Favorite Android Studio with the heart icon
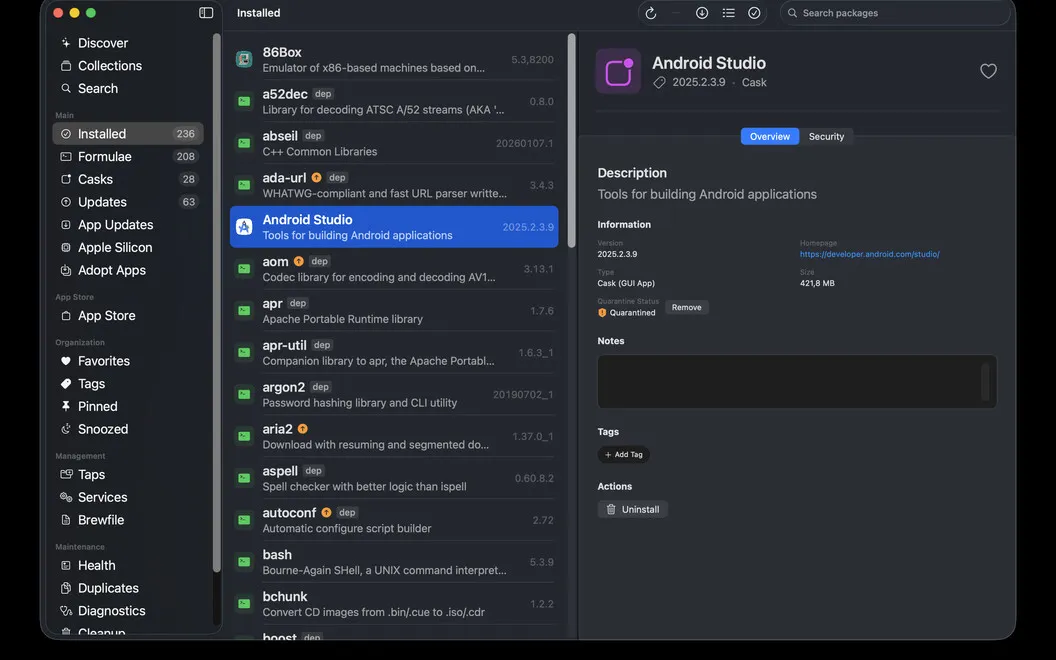Screen dimensions: 1056x660 [x=988, y=71]
